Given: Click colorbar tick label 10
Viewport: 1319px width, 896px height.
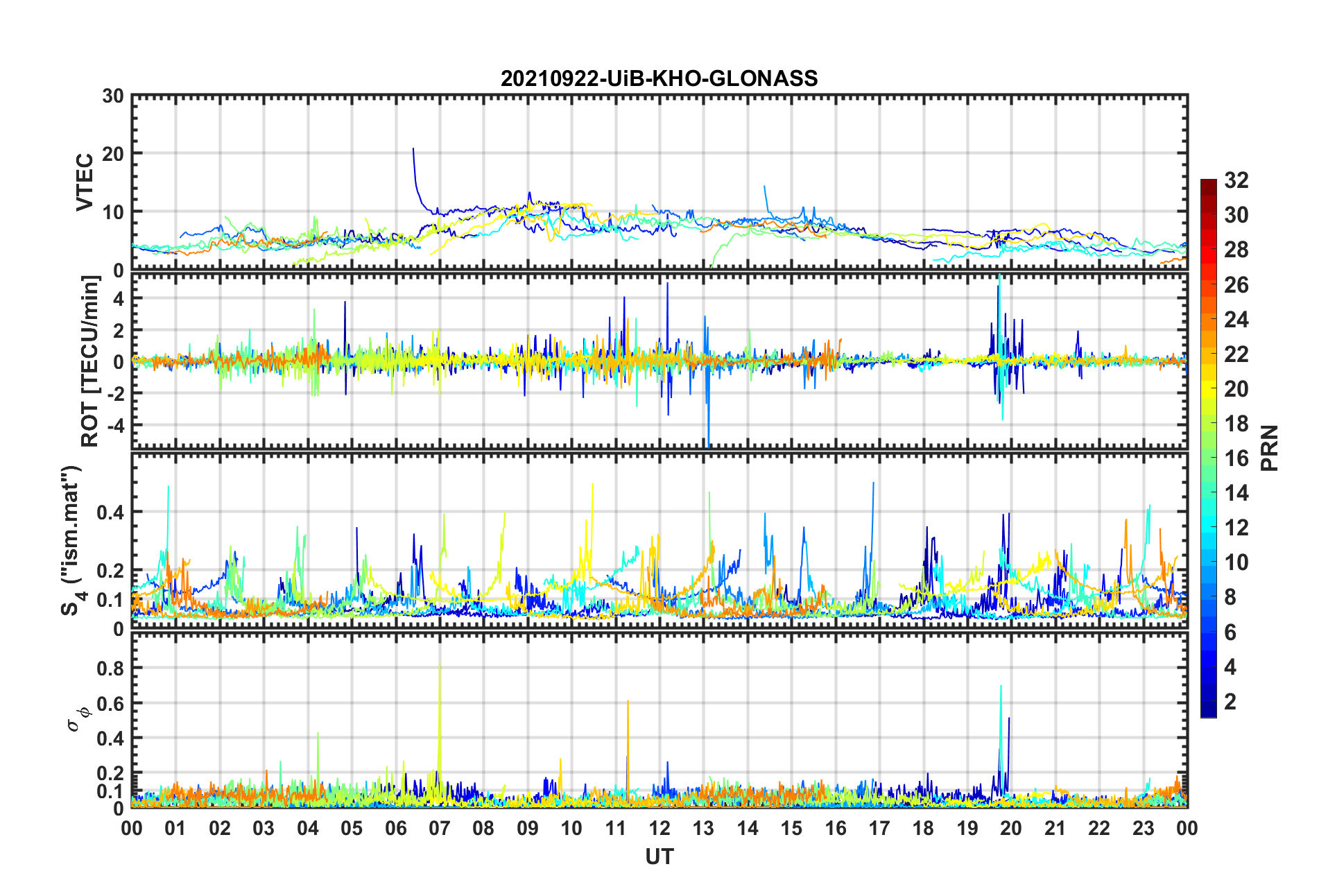Looking at the screenshot, I should [x=1236, y=562].
